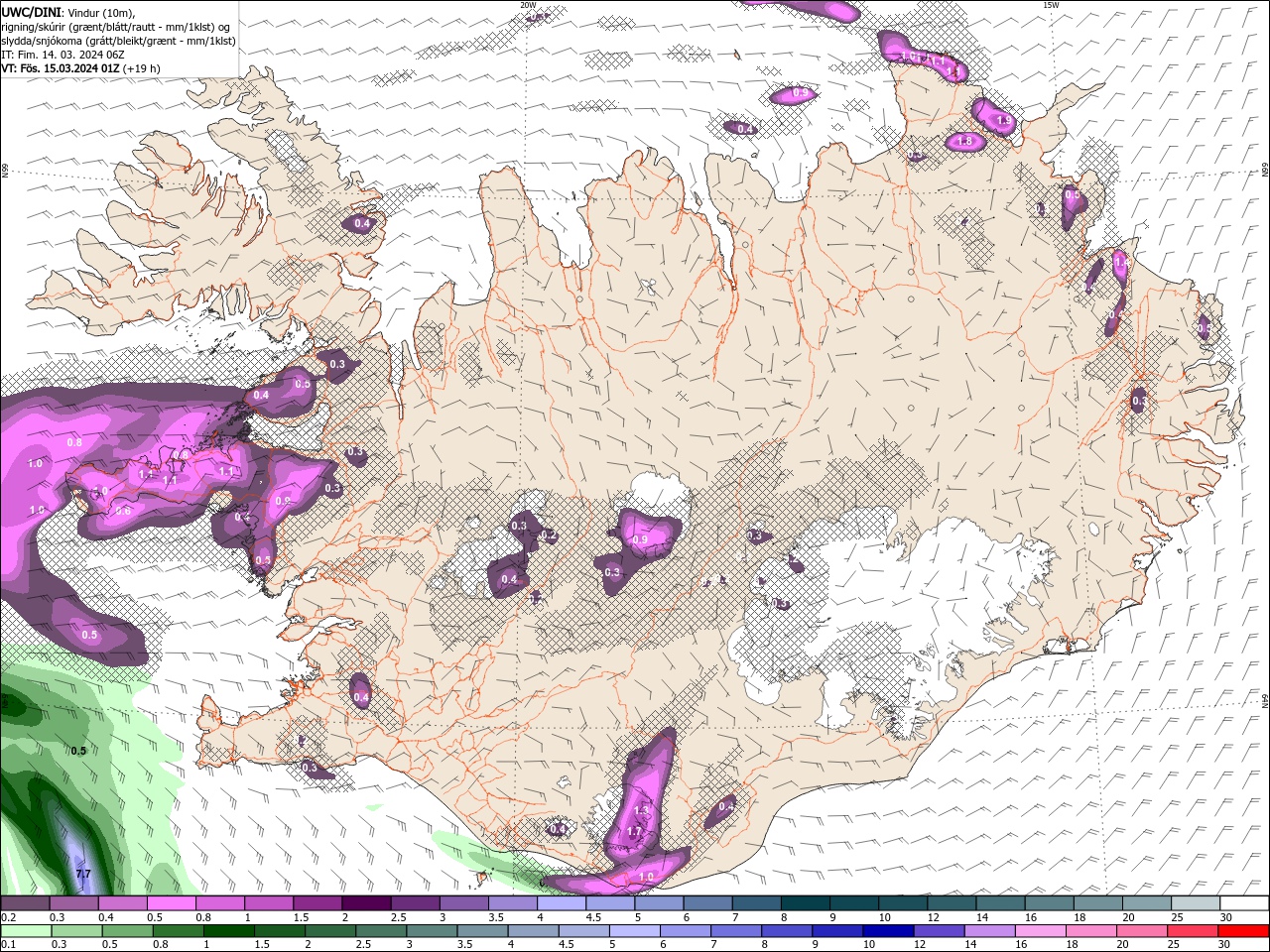Image resolution: width=1270 pixels, height=952 pixels.
Task: Click the 0.1 label on the rain scale
Action: point(8,945)
